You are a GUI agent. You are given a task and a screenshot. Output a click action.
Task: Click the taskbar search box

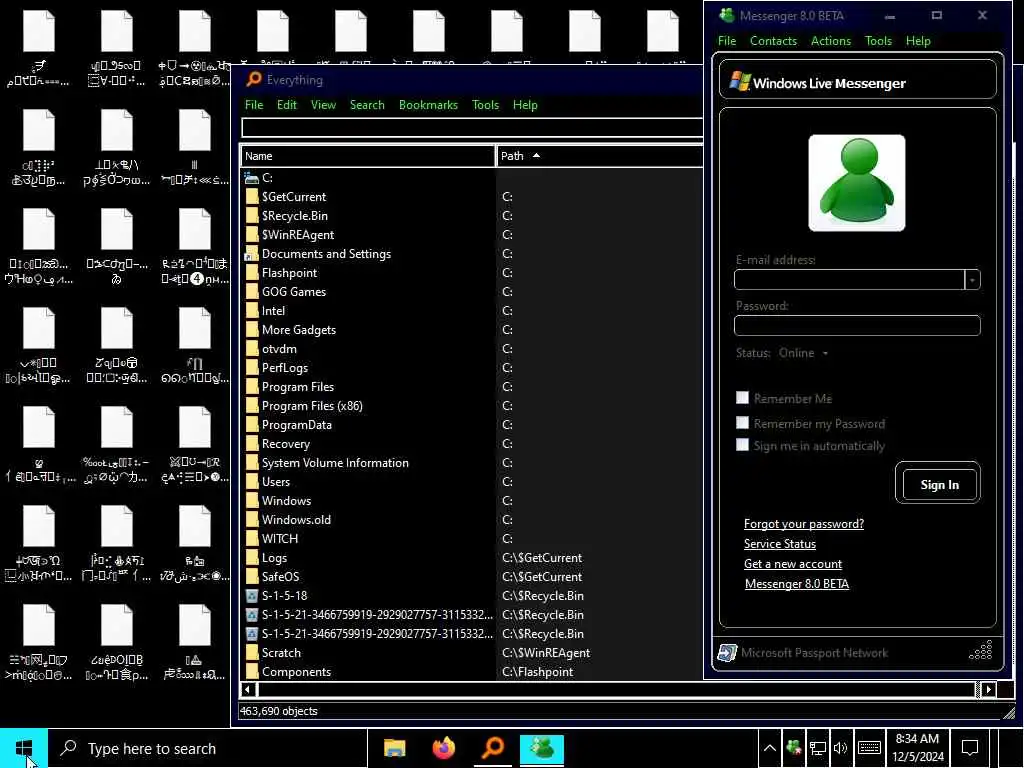[208, 748]
